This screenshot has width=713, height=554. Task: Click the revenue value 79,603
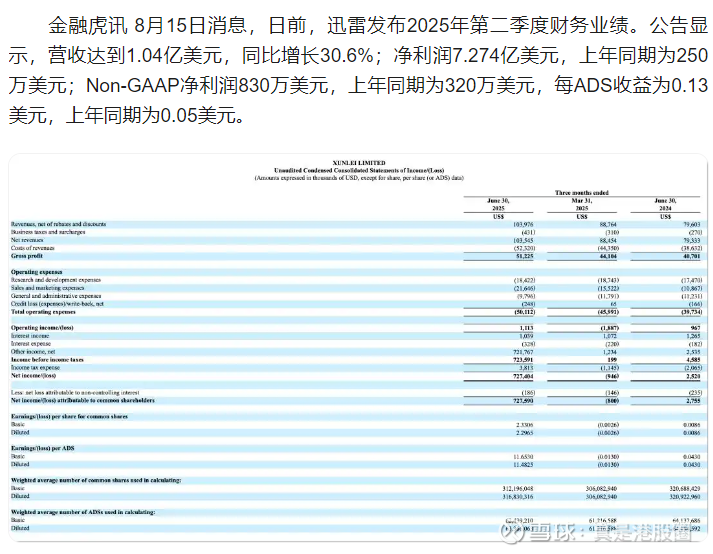pos(692,225)
